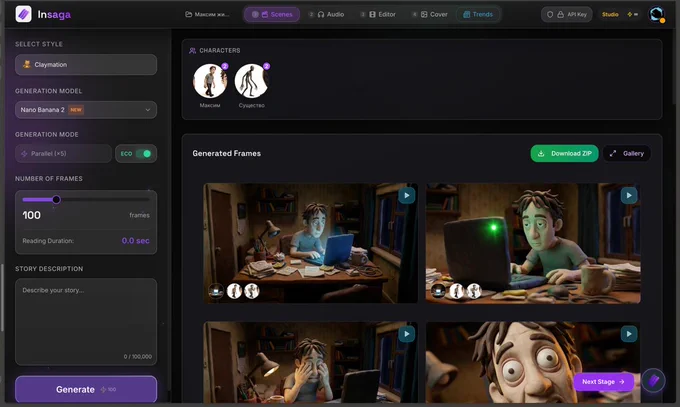Image resolution: width=680 pixels, height=407 pixels.
Task: Open the first generated frame thumbnail
Action: coord(311,243)
